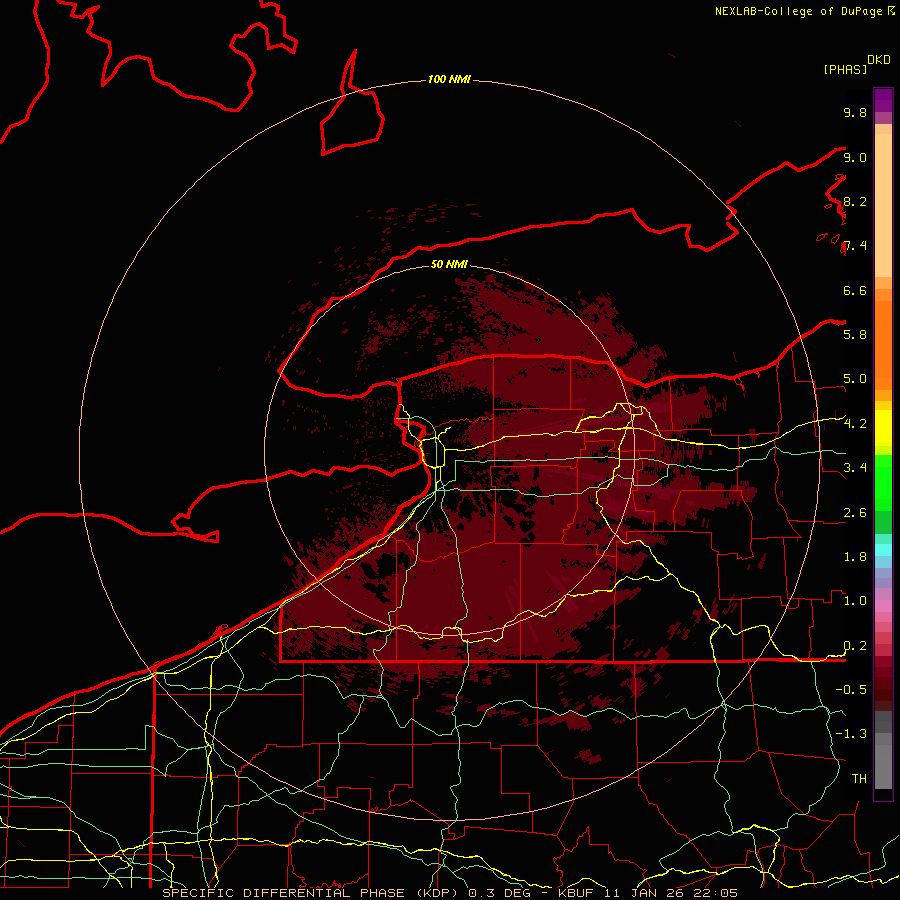Click the [PHAS] units label
Image resolution: width=900 pixels, height=900 pixels.
[x=845, y=69]
